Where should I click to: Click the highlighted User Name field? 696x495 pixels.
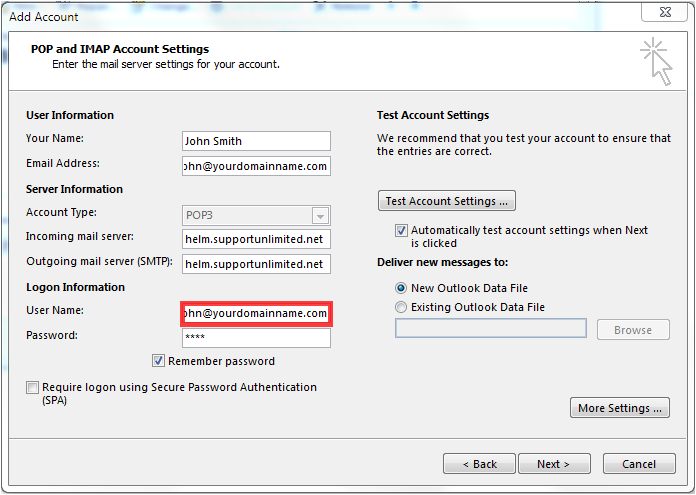point(256,314)
